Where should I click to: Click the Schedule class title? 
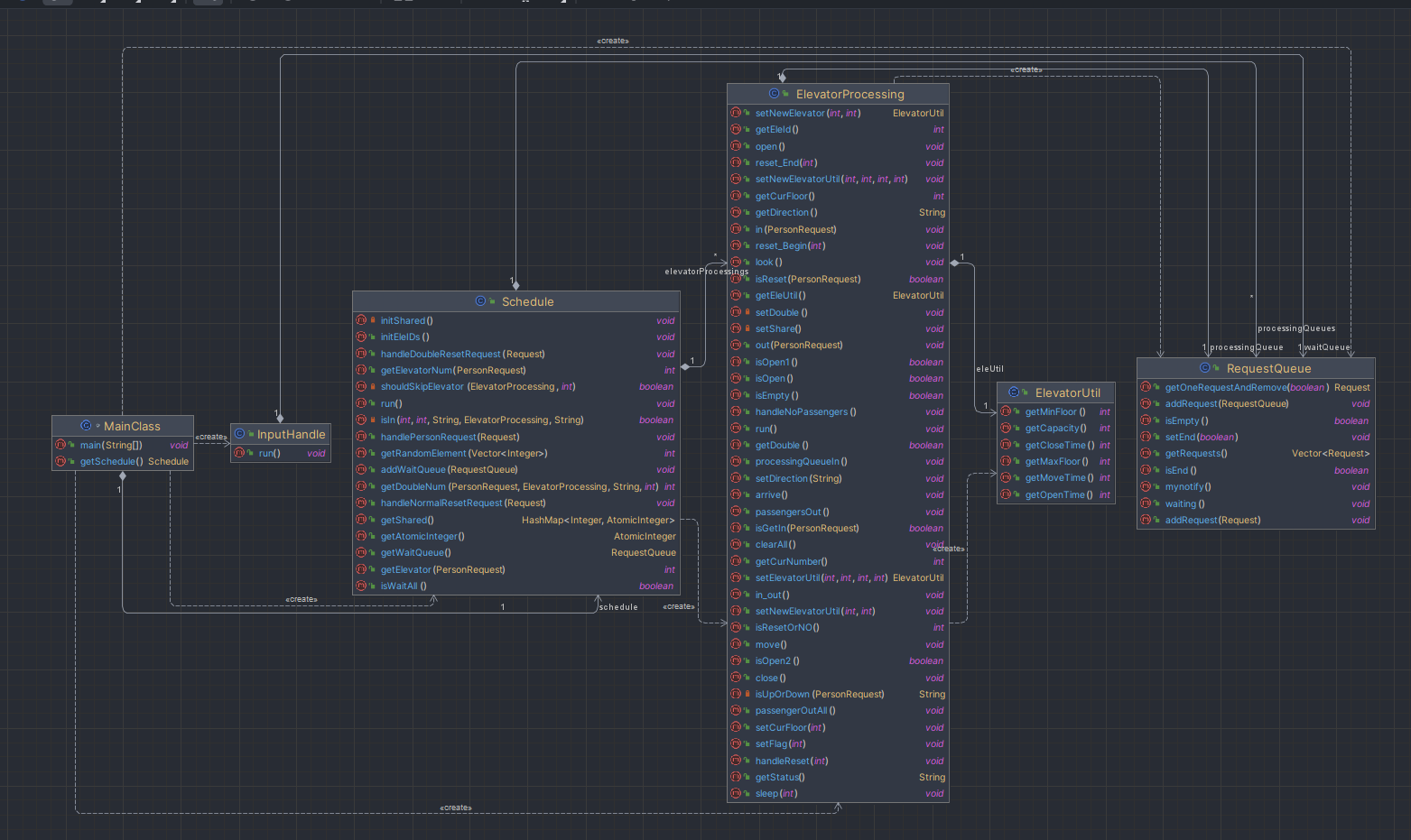point(528,301)
